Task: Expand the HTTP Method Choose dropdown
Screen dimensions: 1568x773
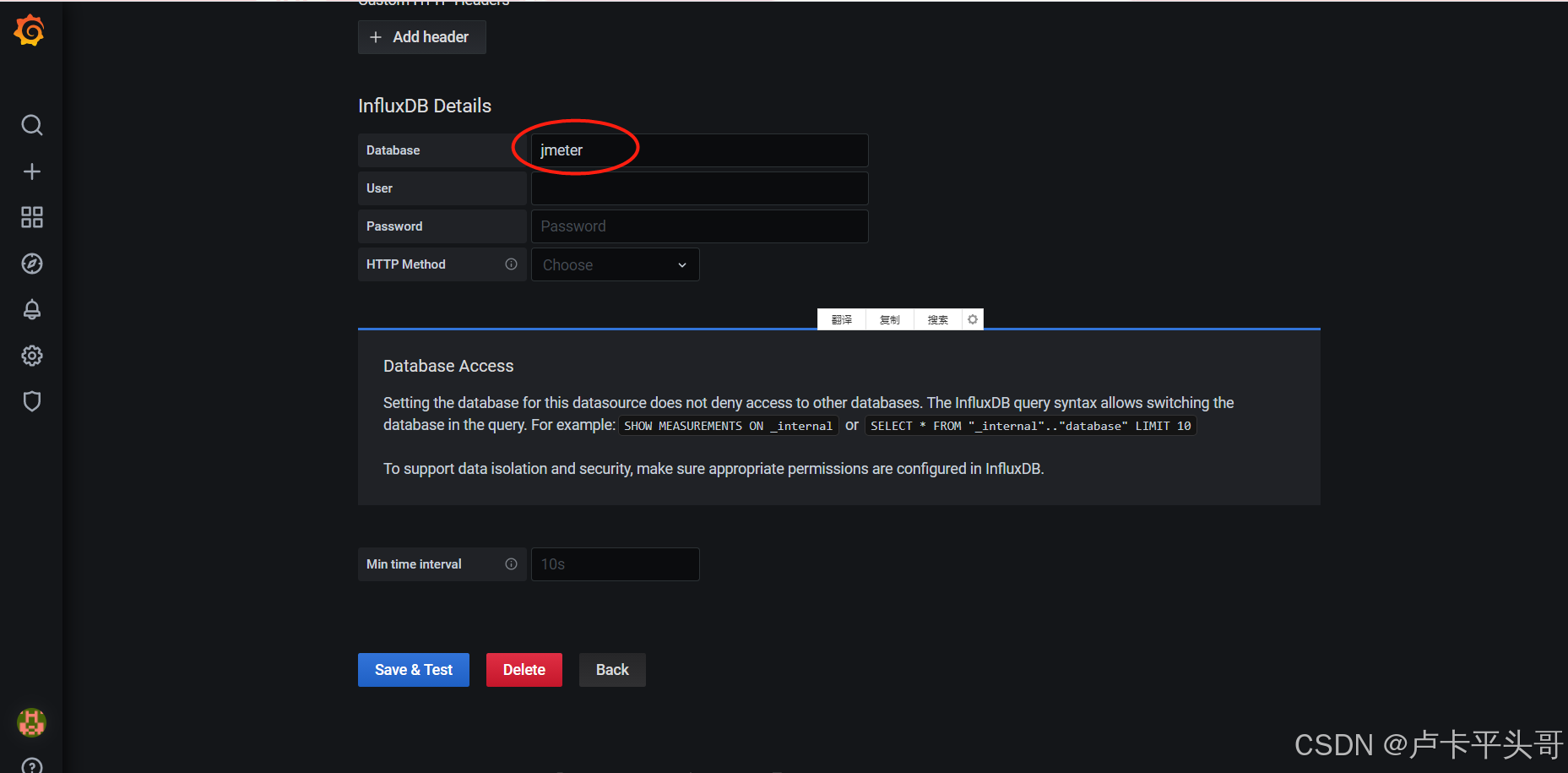Action: pos(615,264)
